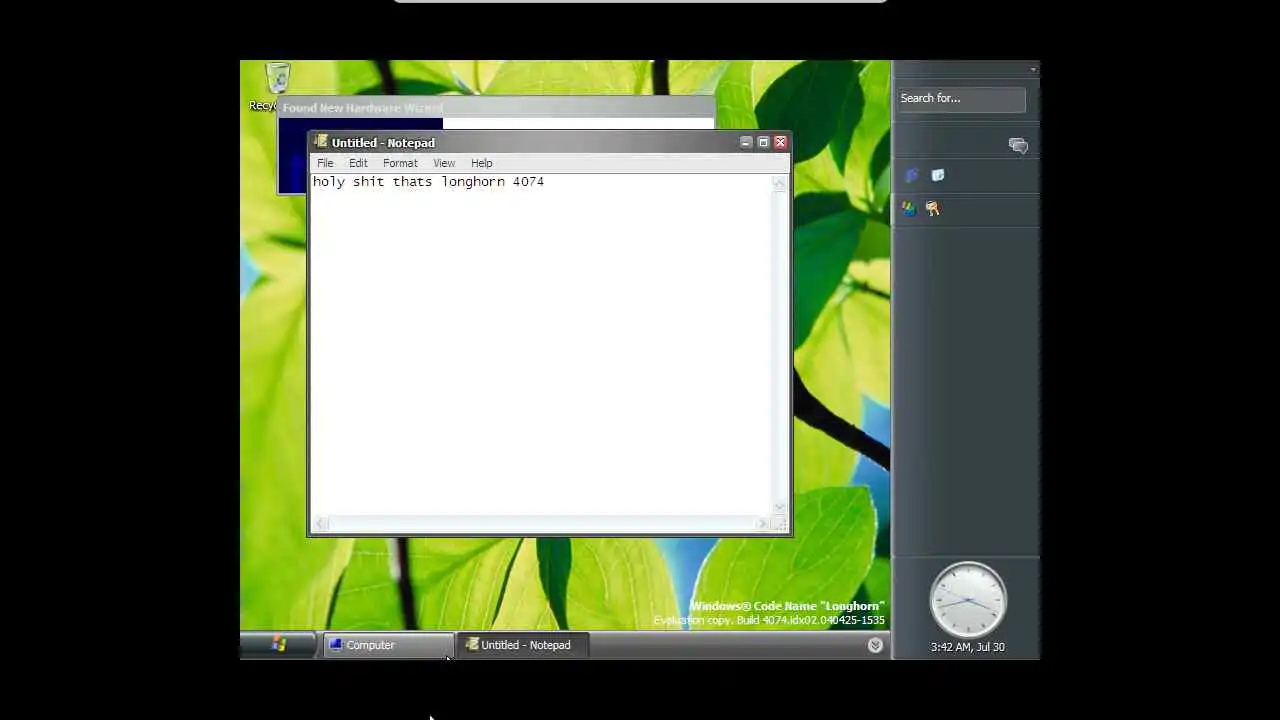Click the sidebar Search for field
This screenshot has width=1280, height=720.
pyautogui.click(x=961, y=98)
